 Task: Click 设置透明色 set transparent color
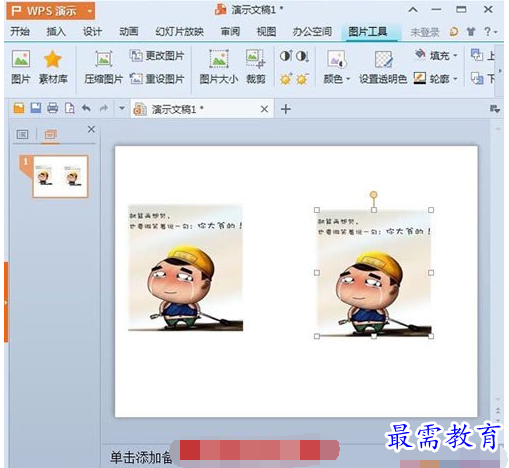(x=383, y=67)
